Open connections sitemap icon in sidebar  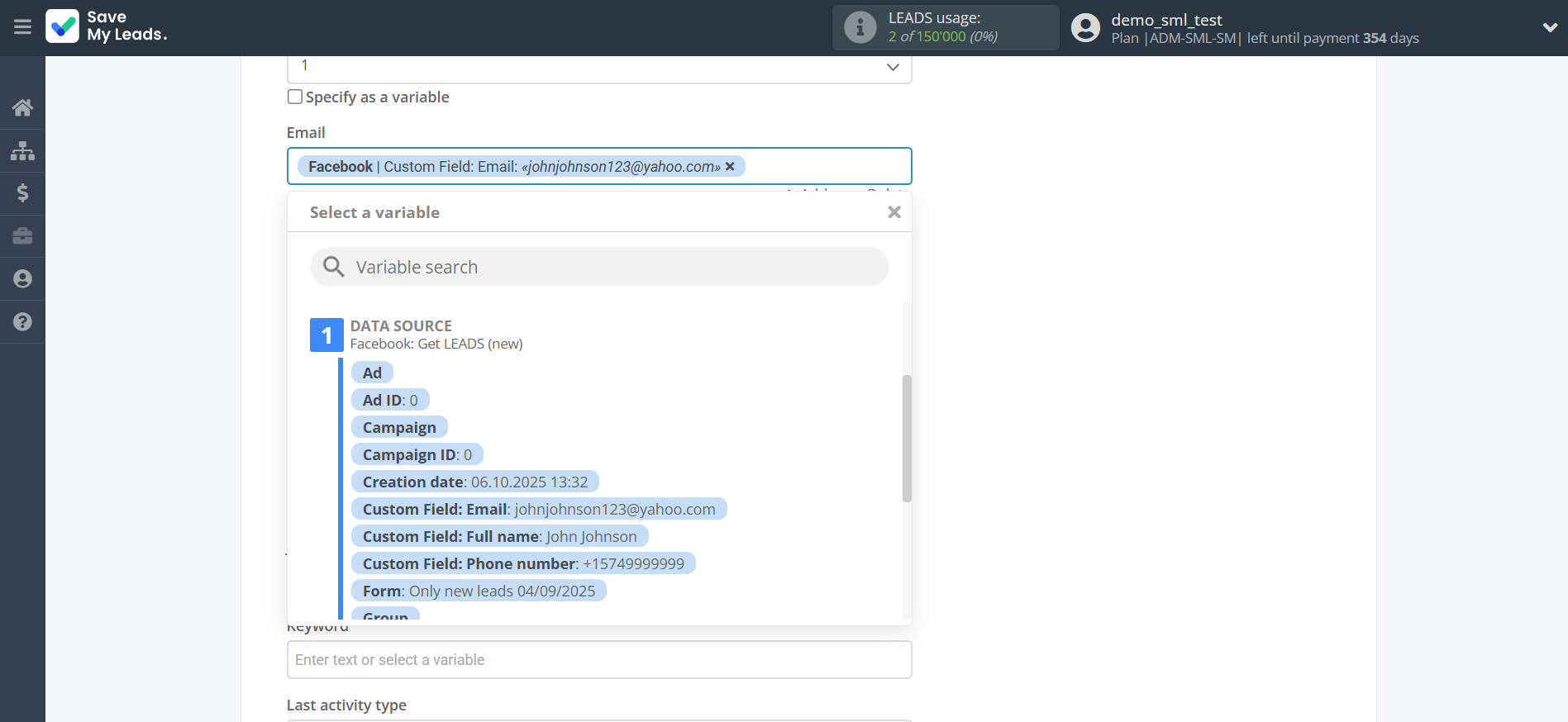pos(22,150)
